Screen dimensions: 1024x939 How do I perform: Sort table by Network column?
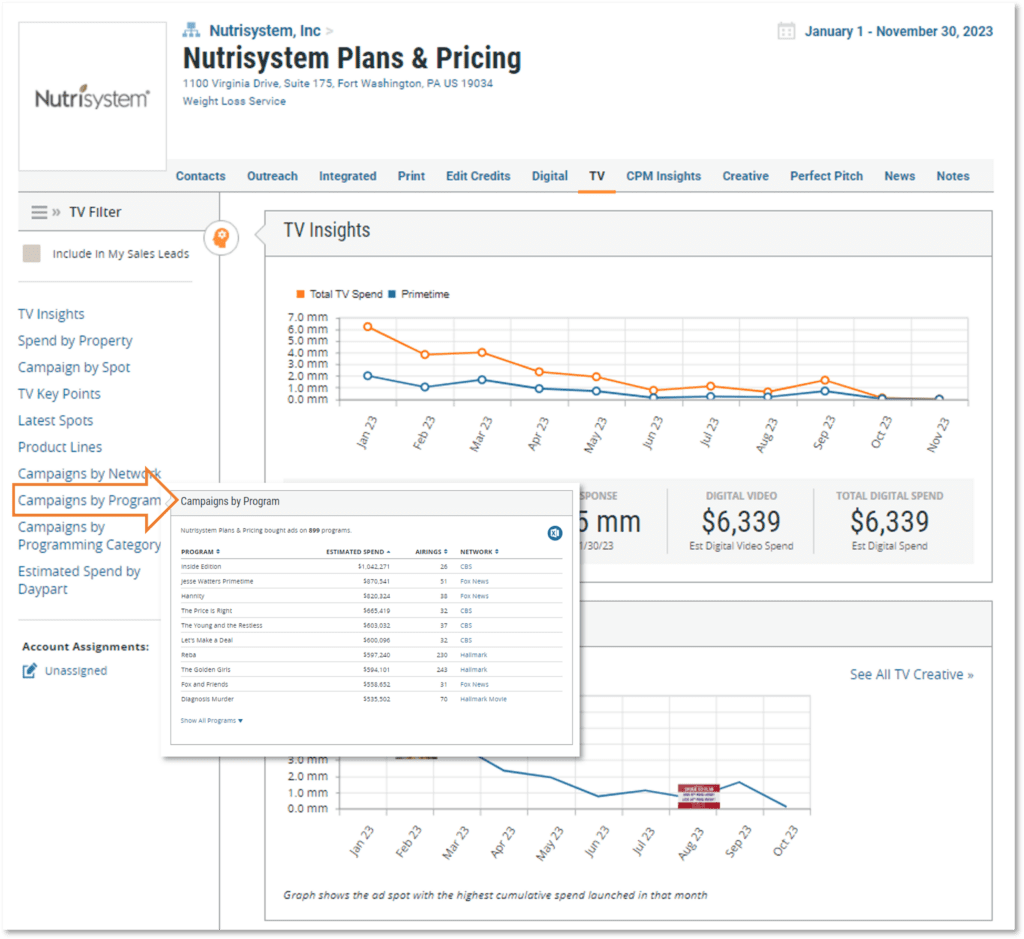(479, 552)
